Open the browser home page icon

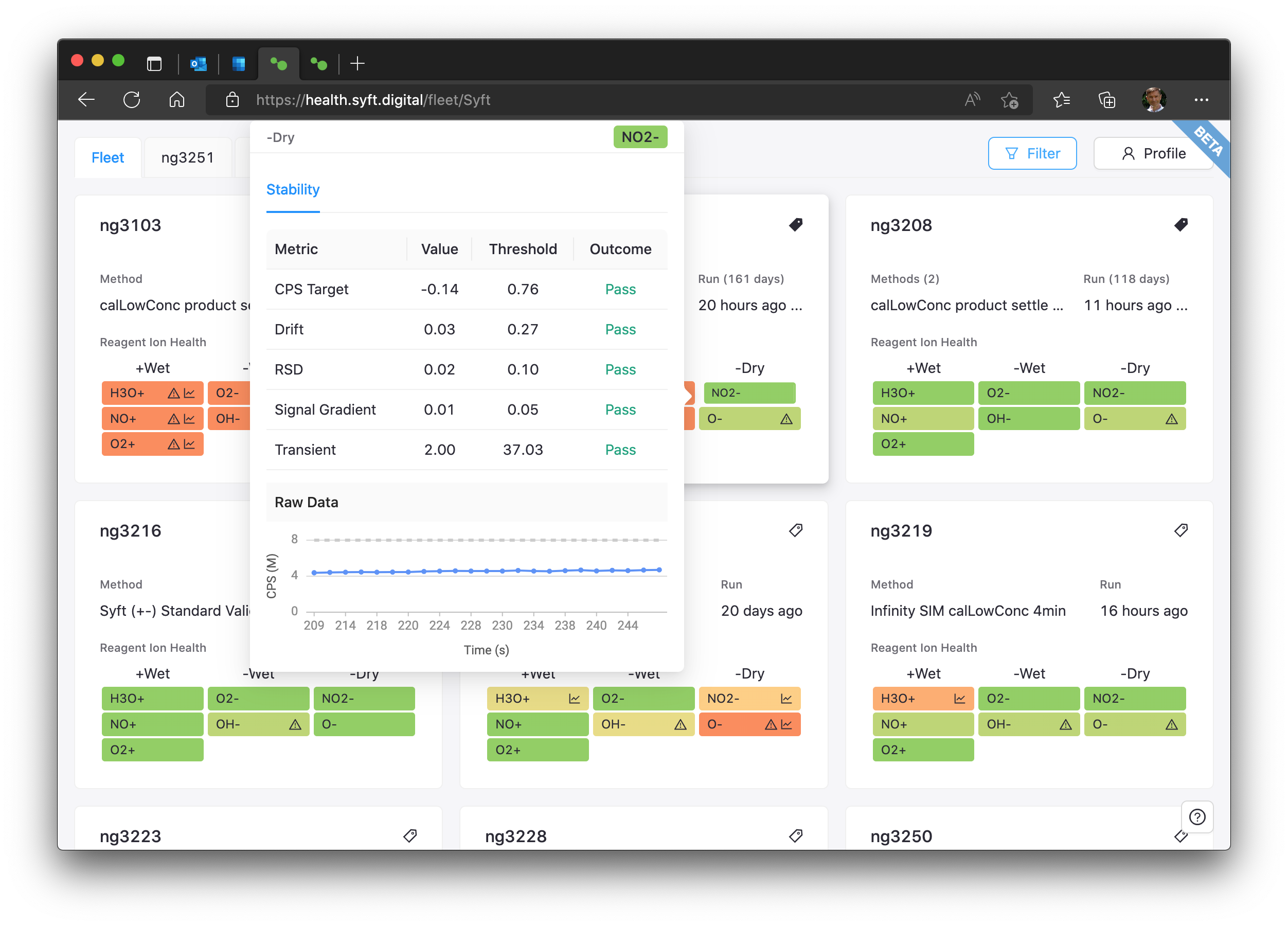click(177, 100)
